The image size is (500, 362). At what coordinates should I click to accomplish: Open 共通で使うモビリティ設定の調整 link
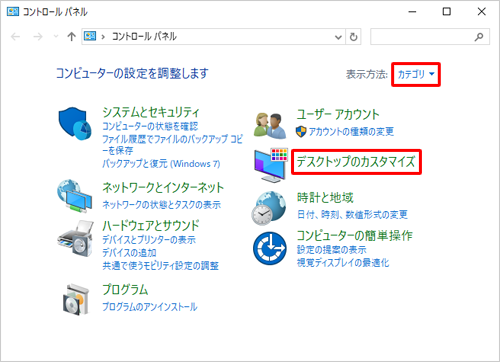click(x=160, y=266)
